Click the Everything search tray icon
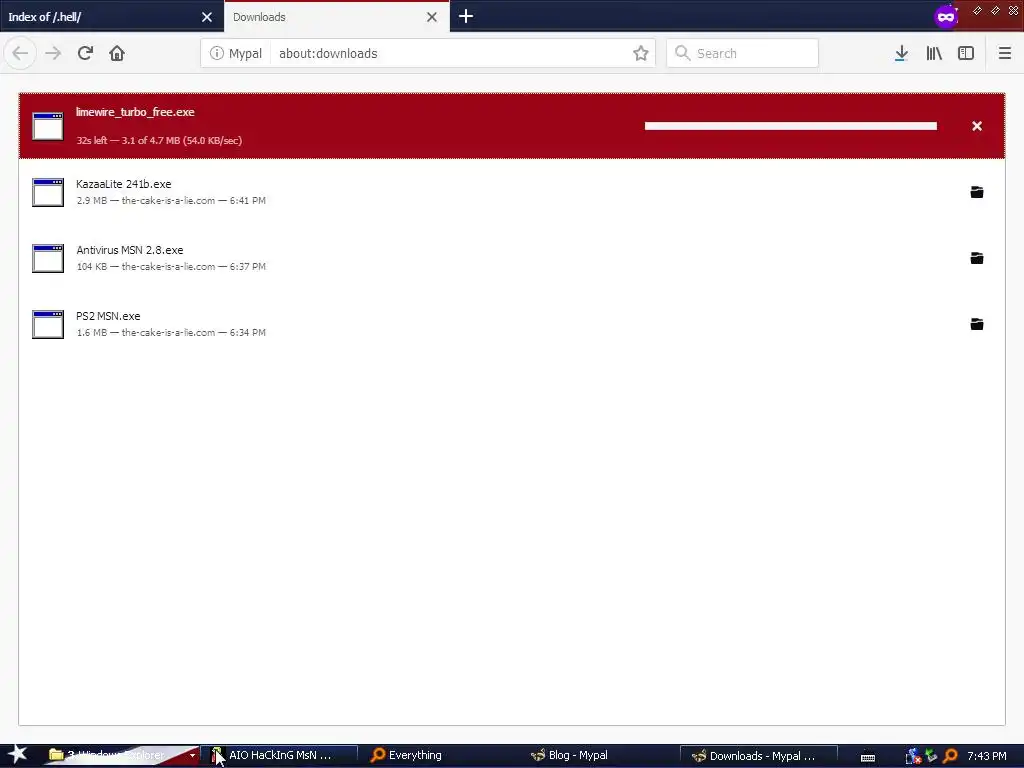The height and width of the screenshot is (768, 1024). 950,756
